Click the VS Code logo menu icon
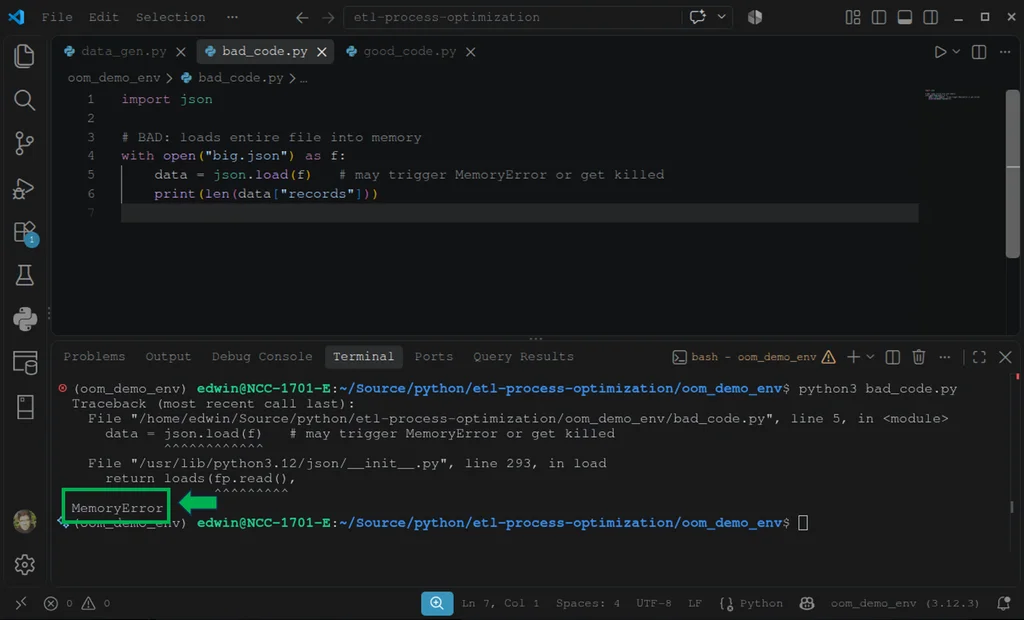Image resolution: width=1024 pixels, height=620 pixels. [x=16, y=17]
